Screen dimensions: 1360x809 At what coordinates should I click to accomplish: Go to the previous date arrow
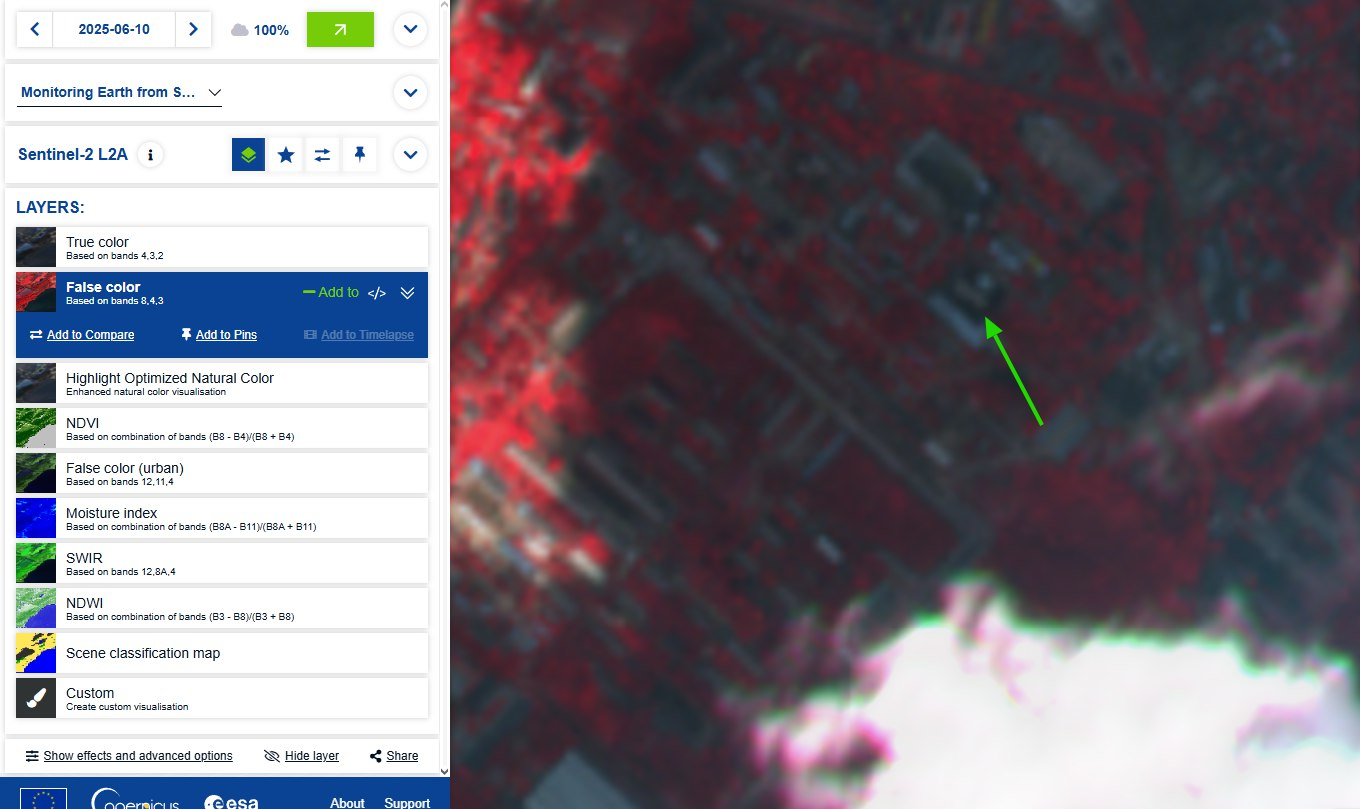pyautogui.click(x=35, y=30)
